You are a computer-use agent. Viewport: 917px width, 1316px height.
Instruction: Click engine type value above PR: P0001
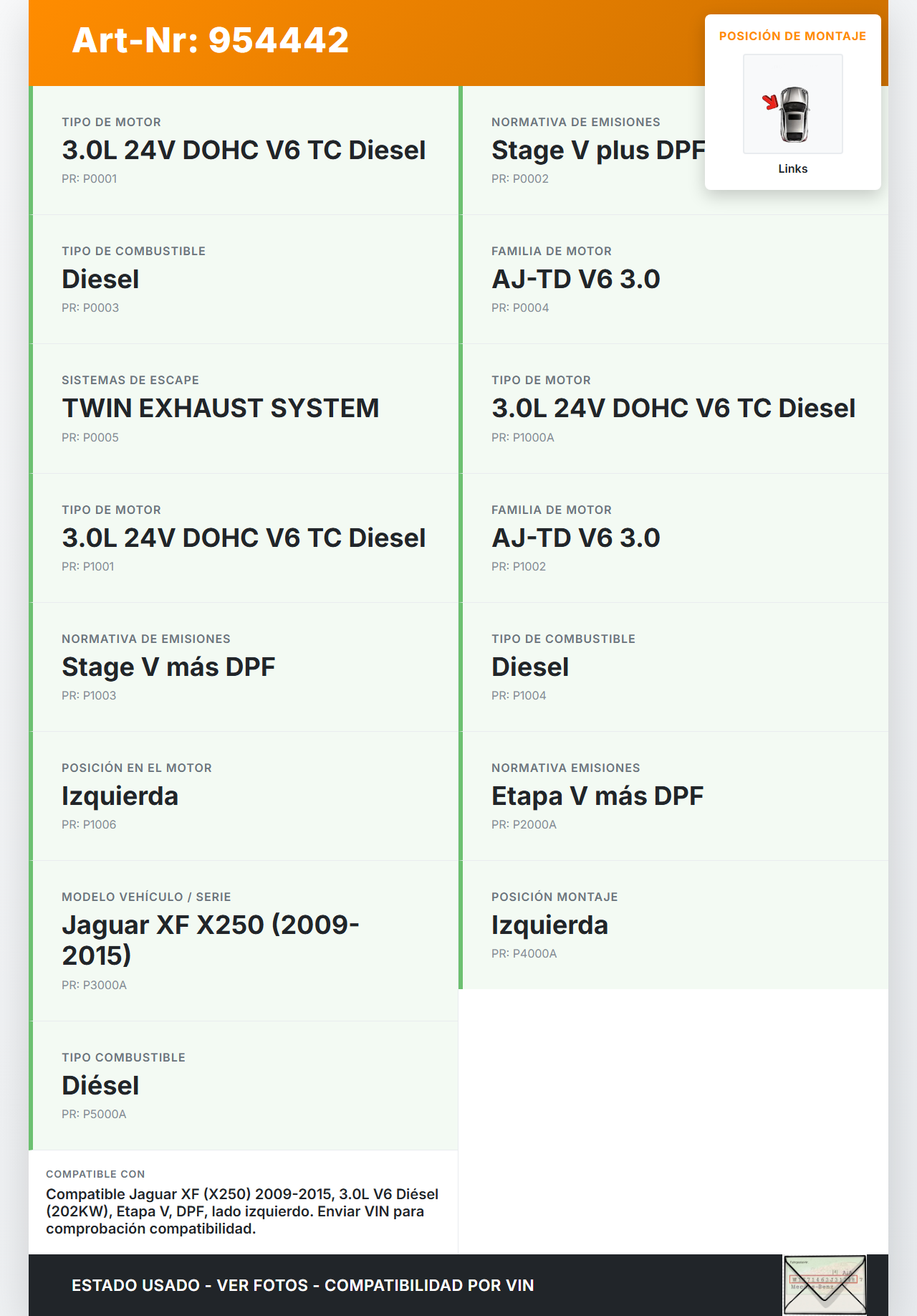(244, 151)
